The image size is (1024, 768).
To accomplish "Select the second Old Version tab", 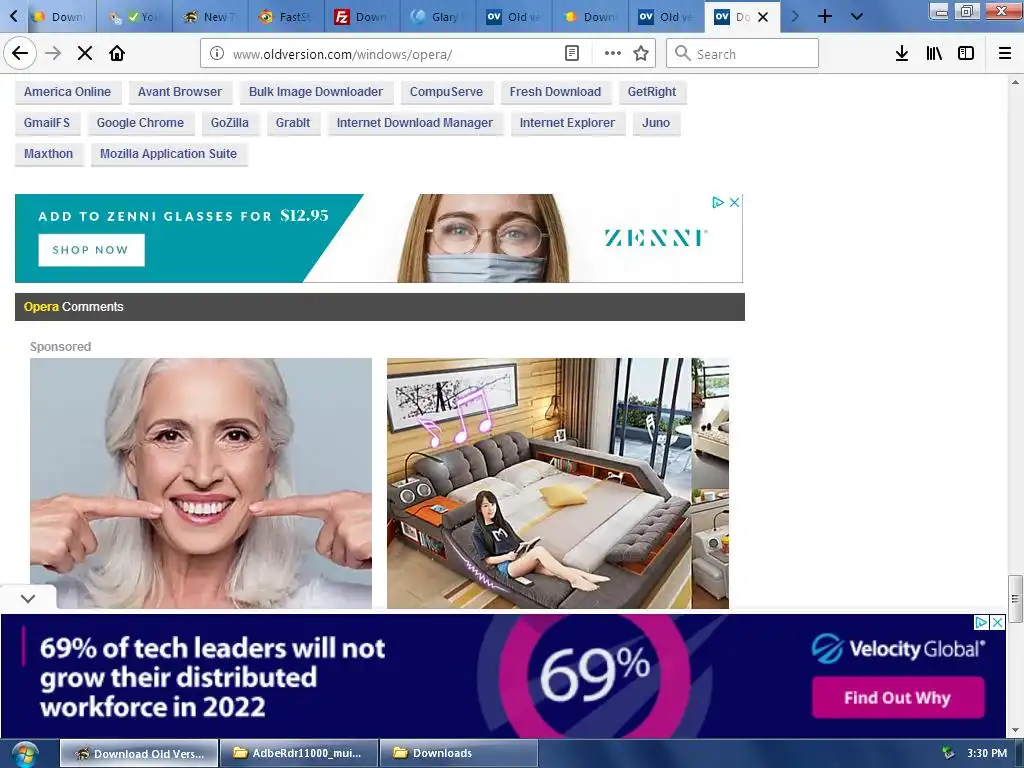I will tap(667, 16).
